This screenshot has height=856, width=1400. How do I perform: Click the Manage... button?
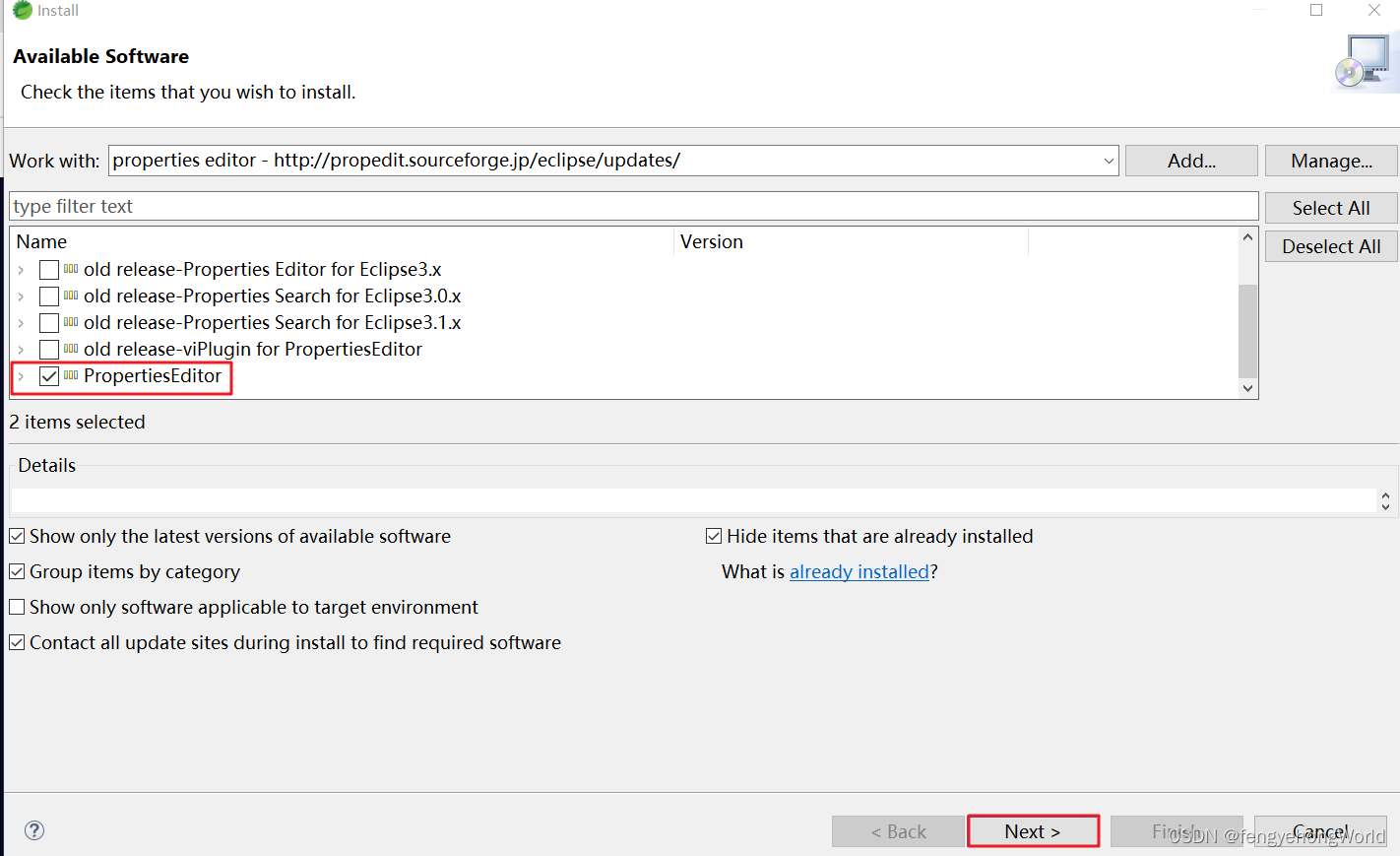tap(1331, 161)
